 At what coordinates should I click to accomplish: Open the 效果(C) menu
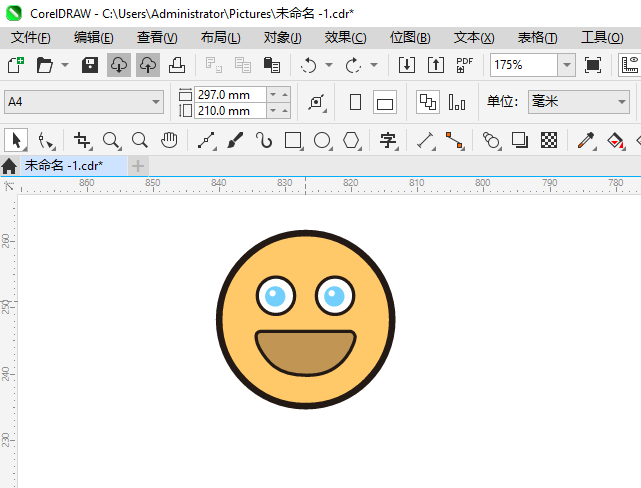345,37
